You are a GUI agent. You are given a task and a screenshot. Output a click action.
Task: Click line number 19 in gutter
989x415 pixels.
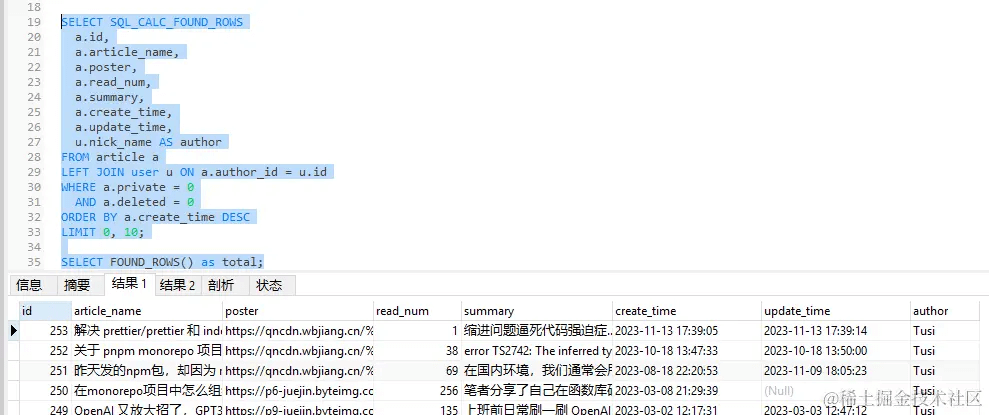[x=34, y=22]
